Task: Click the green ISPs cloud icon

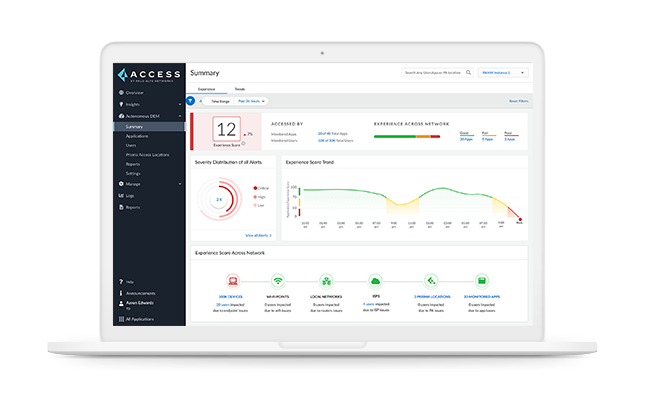Action: [376, 281]
